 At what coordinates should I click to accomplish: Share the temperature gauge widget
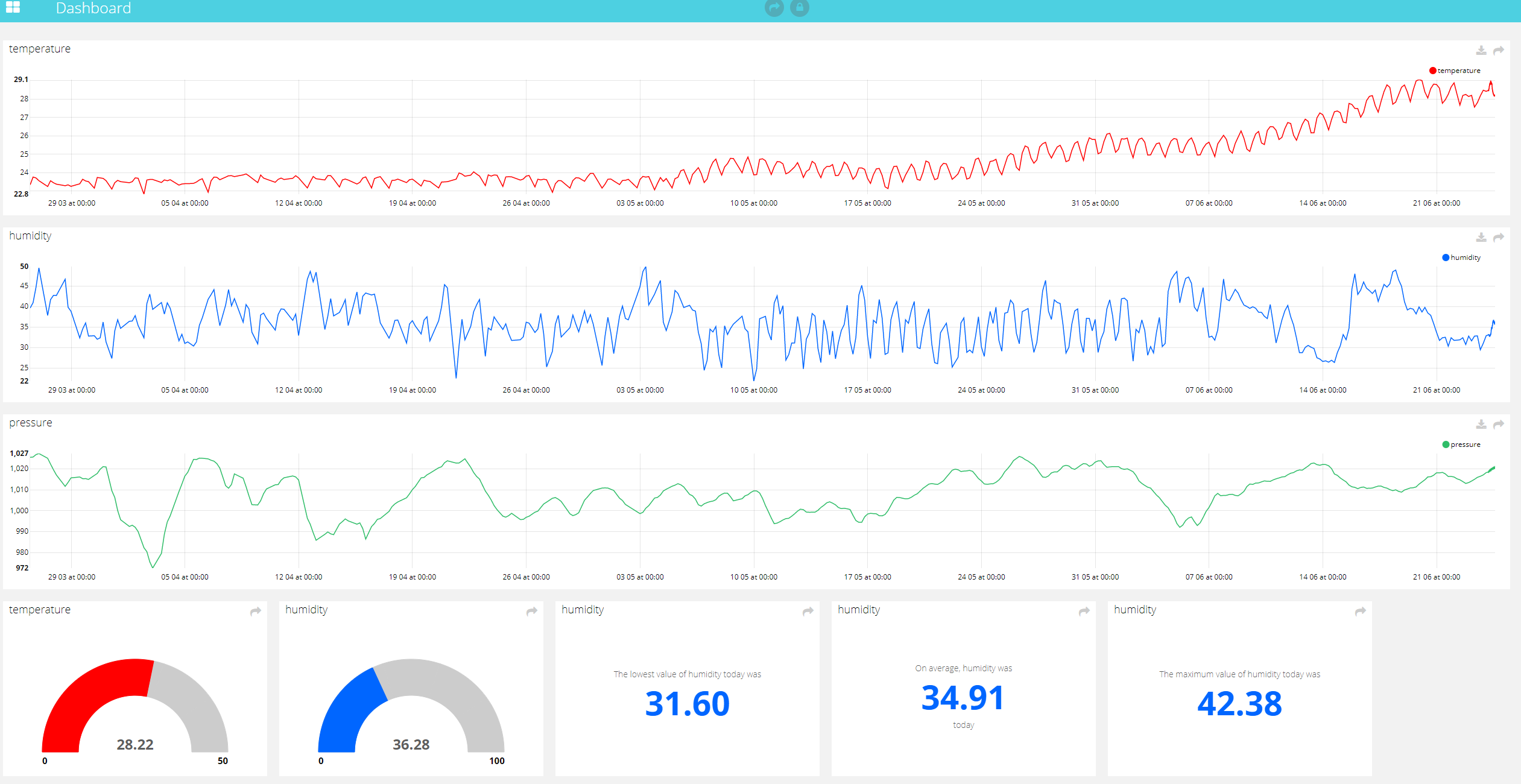point(256,611)
